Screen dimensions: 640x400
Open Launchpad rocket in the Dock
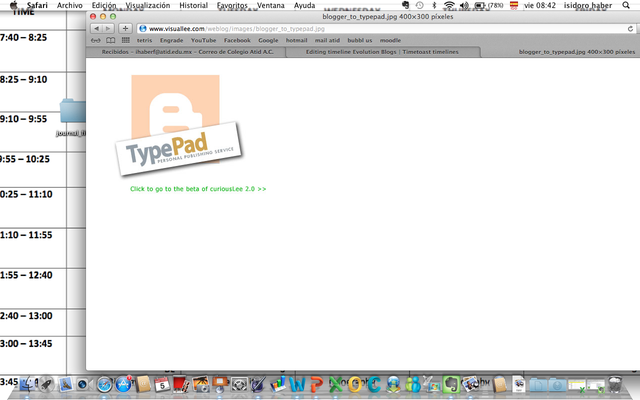(46, 384)
